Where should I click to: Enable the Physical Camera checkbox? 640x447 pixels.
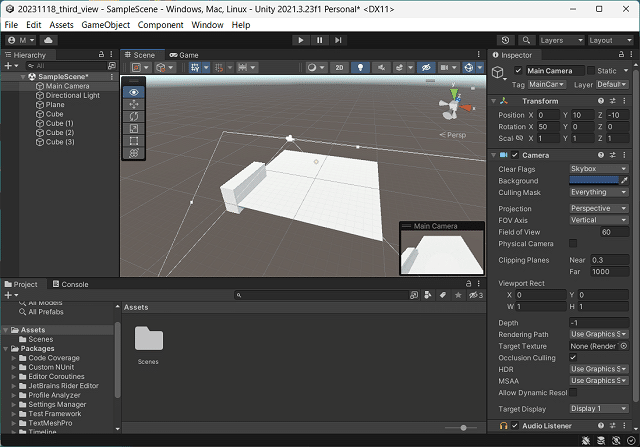(573, 244)
